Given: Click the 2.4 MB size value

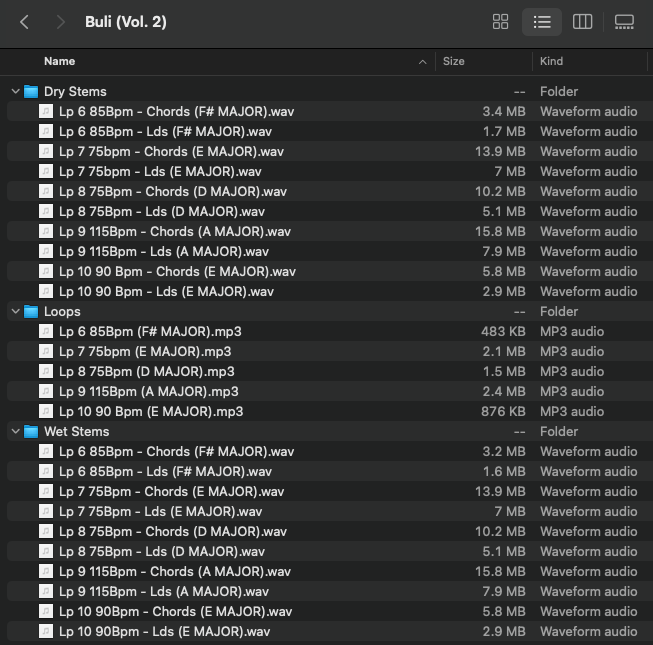Looking at the screenshot, I should (x=504, y=391).
